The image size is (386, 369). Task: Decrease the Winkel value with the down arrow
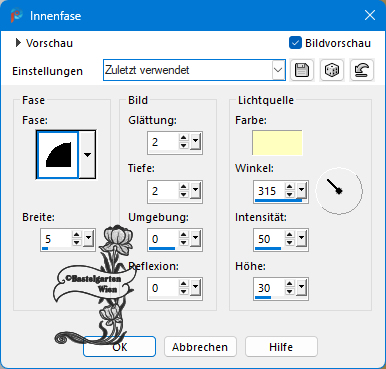(x=290, y=194)
